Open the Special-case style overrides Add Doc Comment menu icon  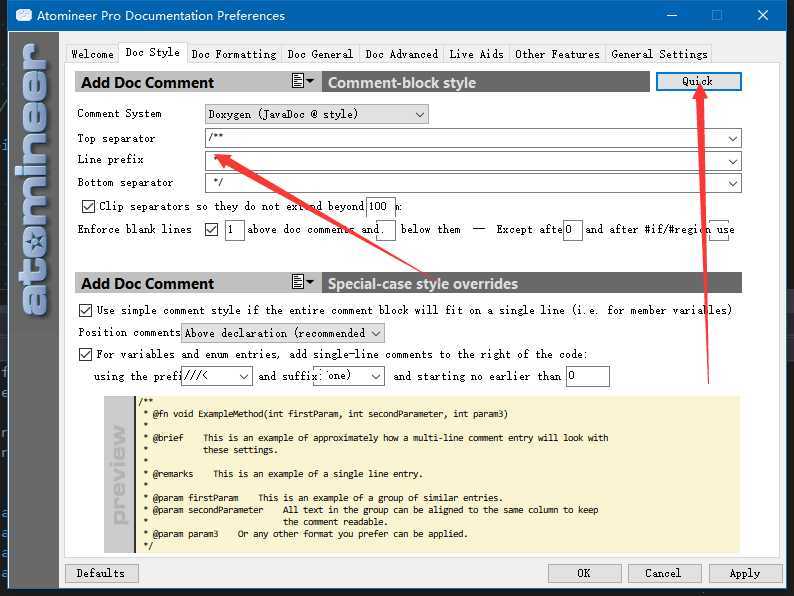(303, 282)
